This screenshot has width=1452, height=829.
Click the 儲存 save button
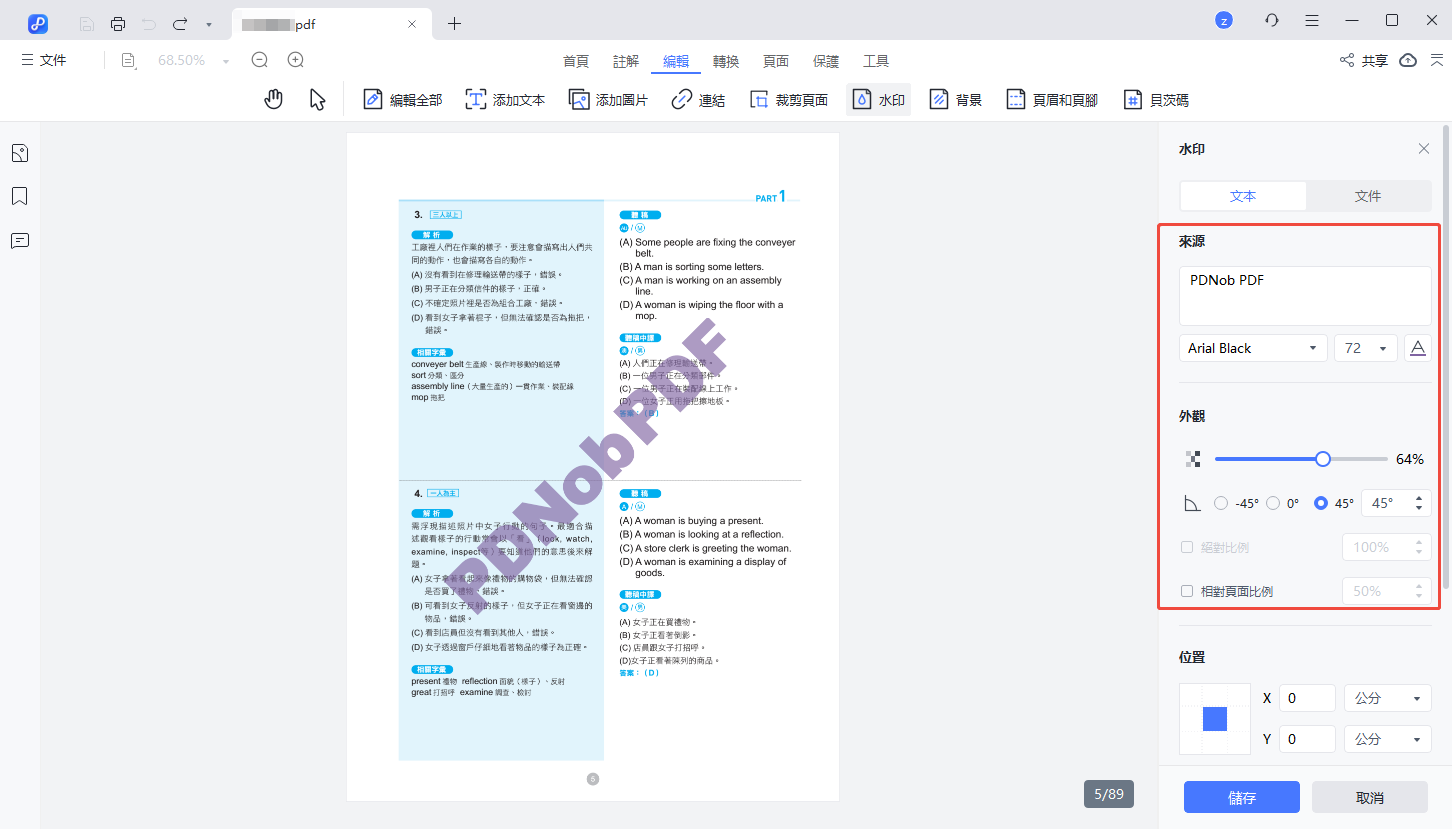click(1241, 797)
